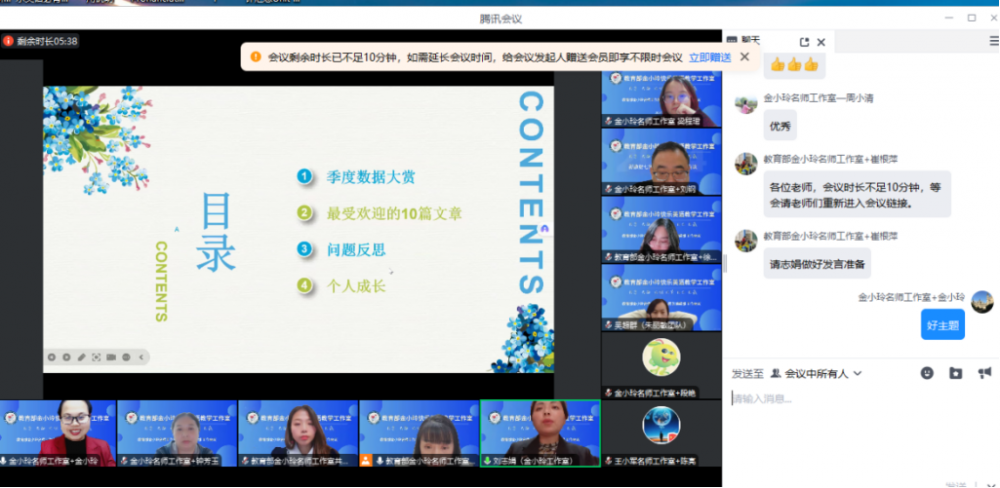Select 金小玲 video tile in red jacket
1000x488 pixels.
pyautogui.click(x=57, y=433)
